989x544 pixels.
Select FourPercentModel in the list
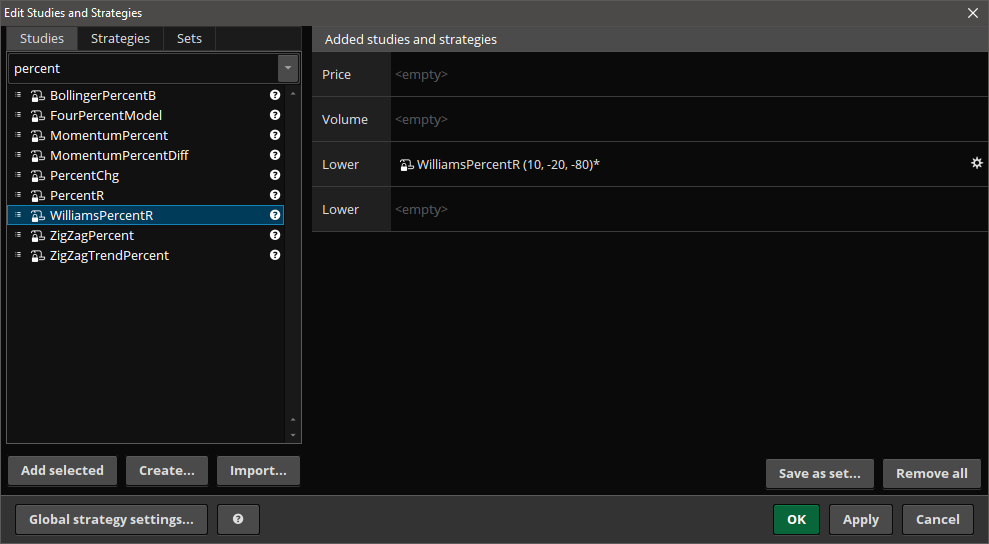click(x=145, y=115)
